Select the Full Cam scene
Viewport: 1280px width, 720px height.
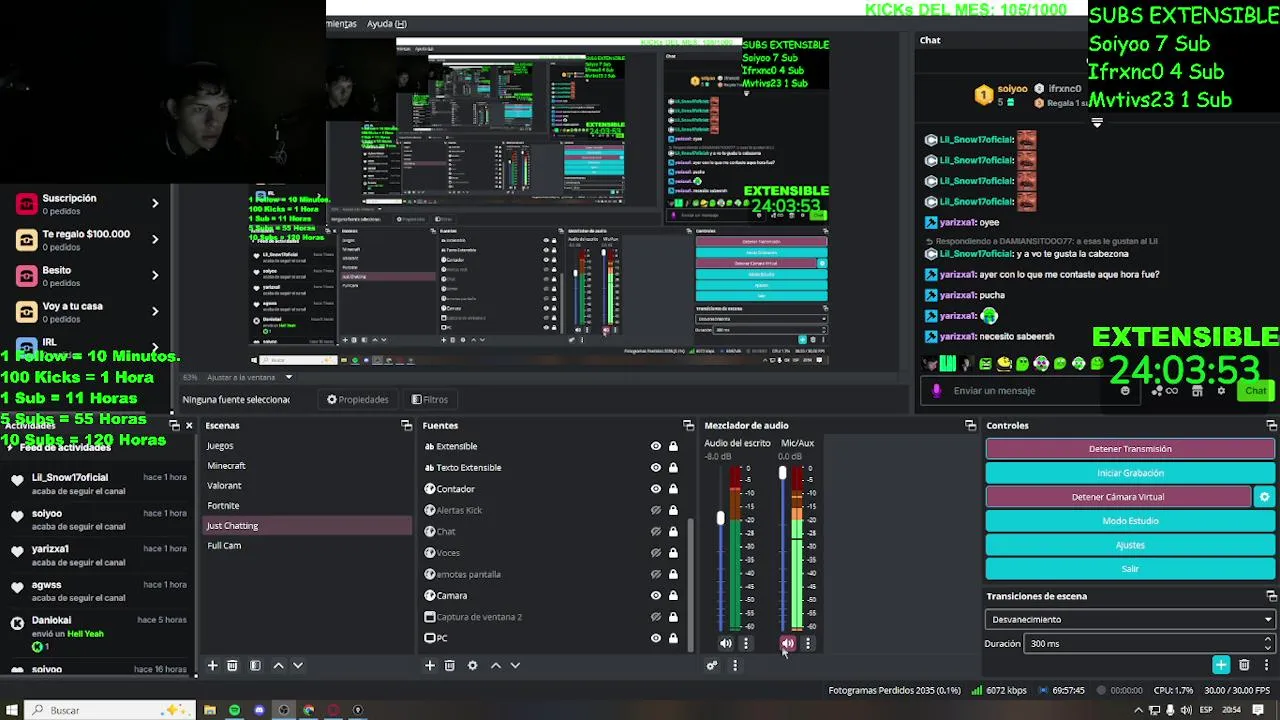[306, 546]
